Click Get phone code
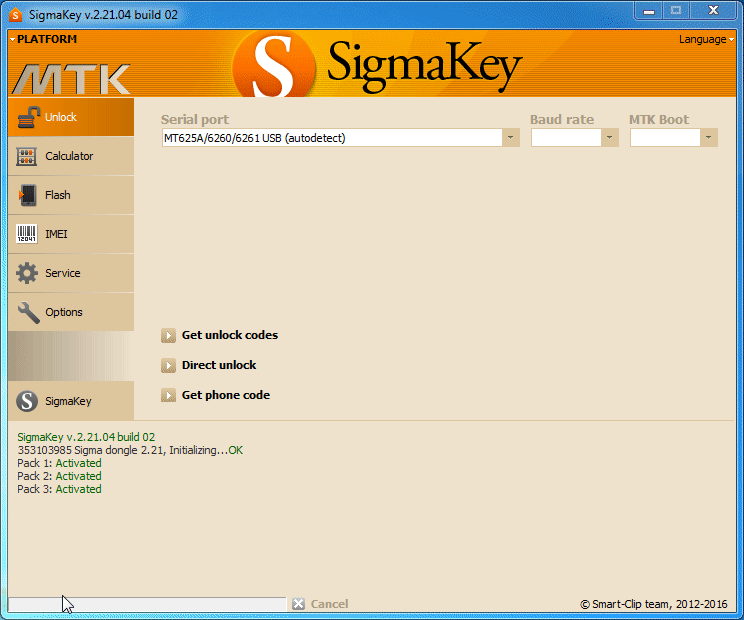Image resolution: width=744 pixels, height=620 pixels. (x=225, y=395)
